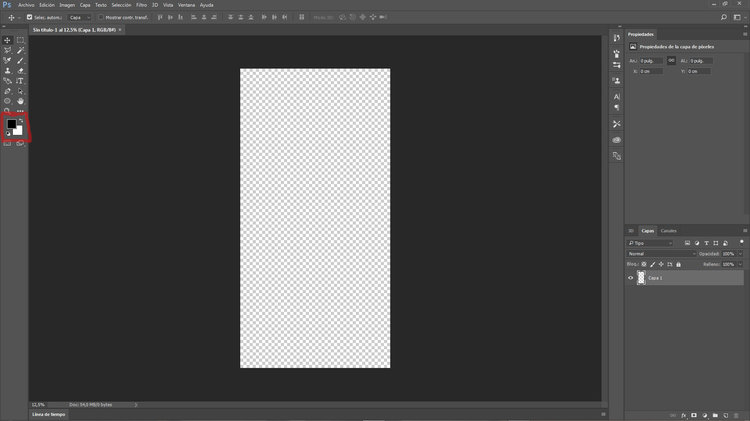Open the Ayuda menu
750x421 pixels.
pos(207,5)
